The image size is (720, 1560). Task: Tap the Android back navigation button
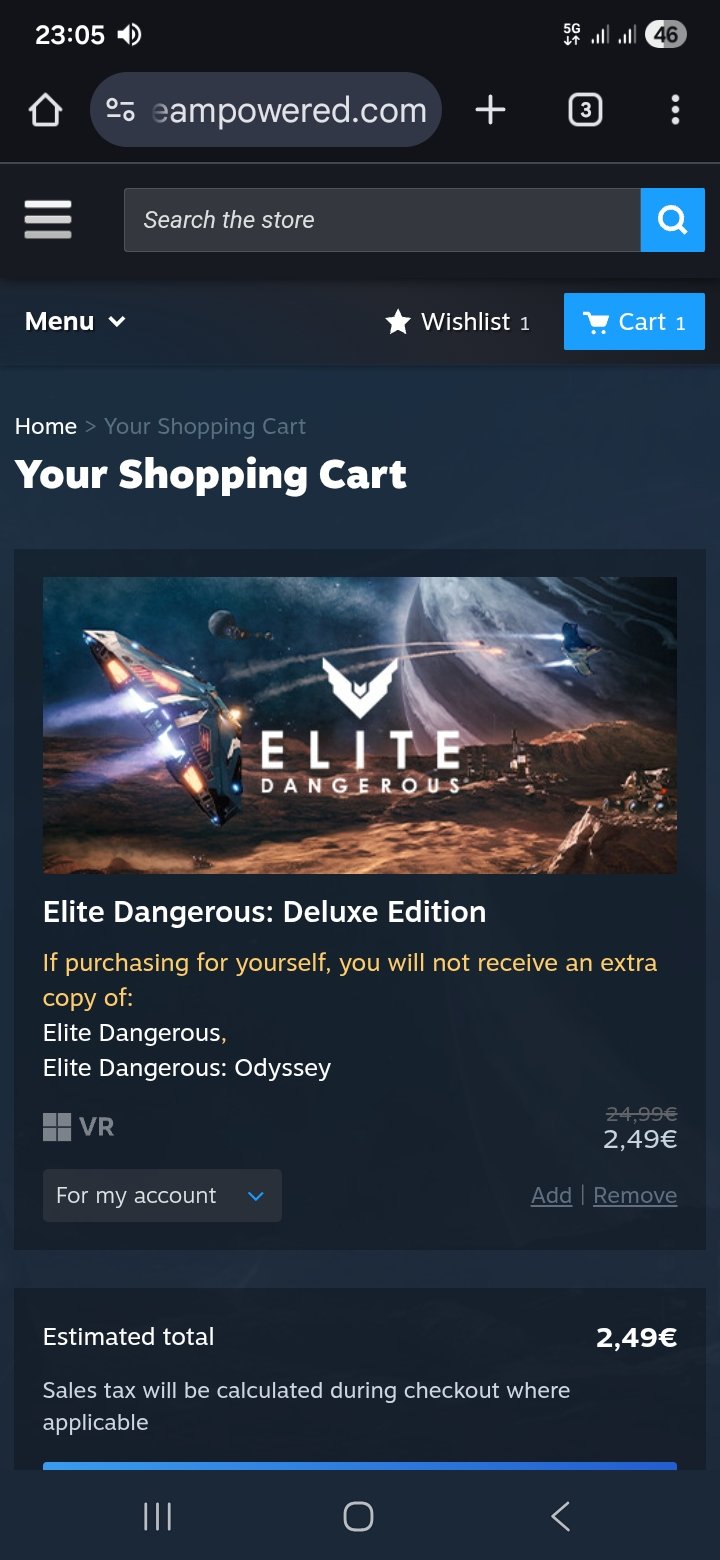tap(561, 1516)
